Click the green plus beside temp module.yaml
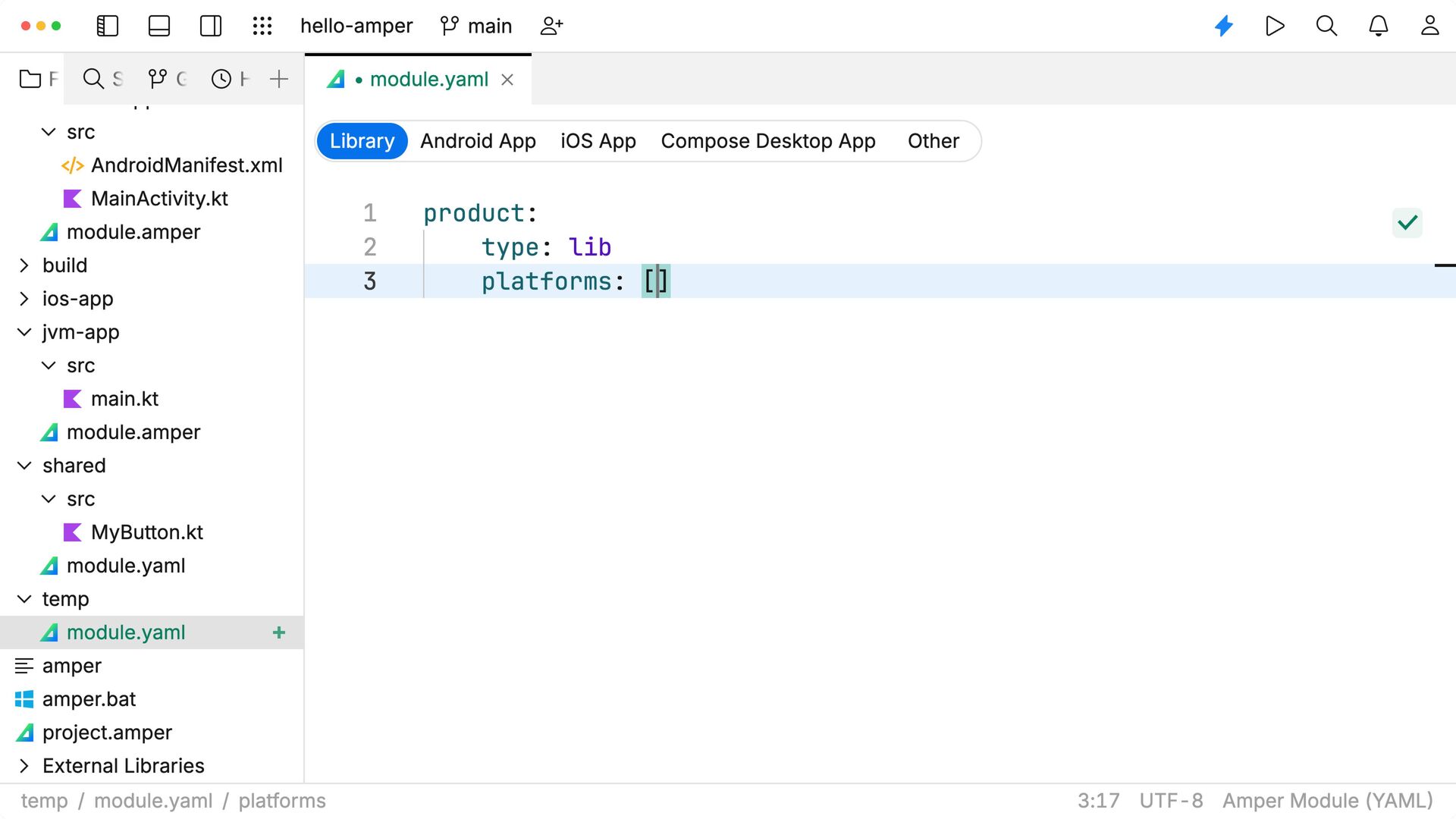The image size is (1456, 819). point(279,632)
